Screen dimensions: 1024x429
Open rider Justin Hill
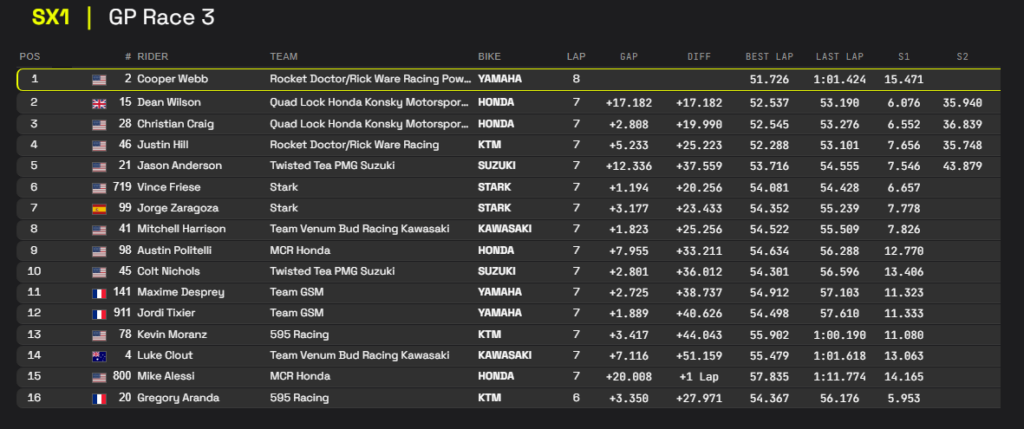pyautogui.click(x=161, y=145)
